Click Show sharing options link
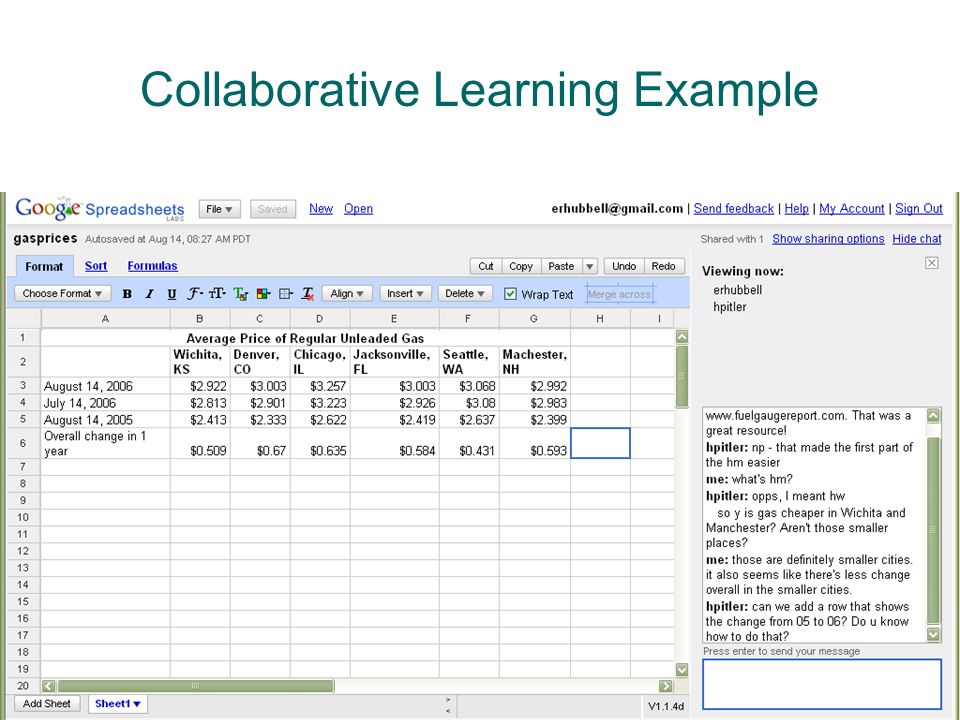 coord(828,239)
